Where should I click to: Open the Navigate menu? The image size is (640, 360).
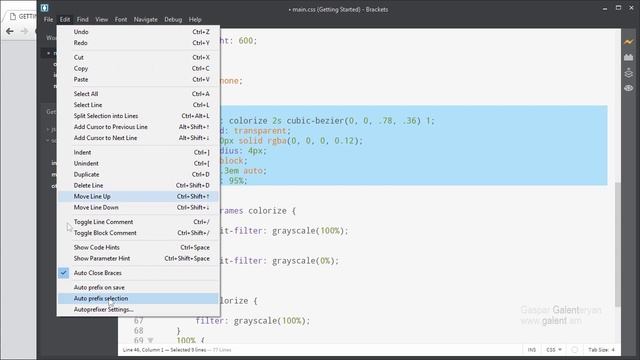146,19
